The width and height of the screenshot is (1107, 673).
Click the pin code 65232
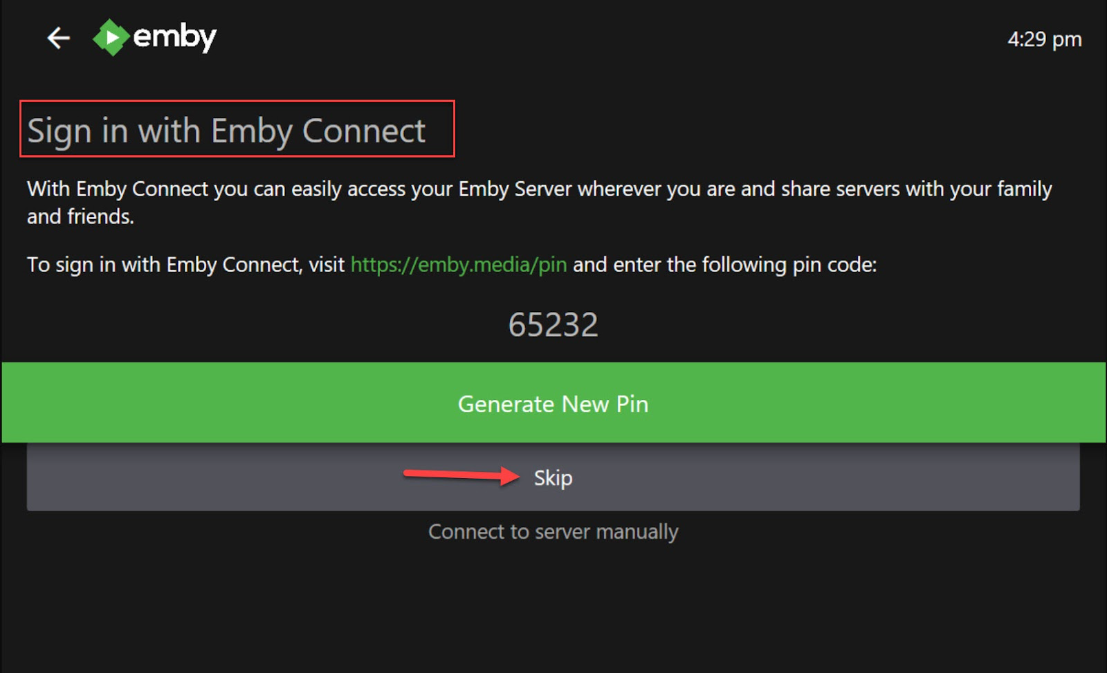pyautogui.click(x=553, y=324)
